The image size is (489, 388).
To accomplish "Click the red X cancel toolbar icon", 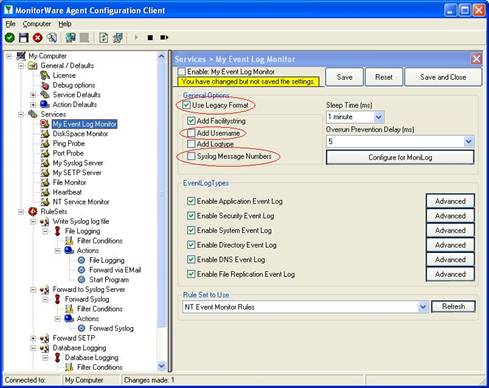I will 38,38.
